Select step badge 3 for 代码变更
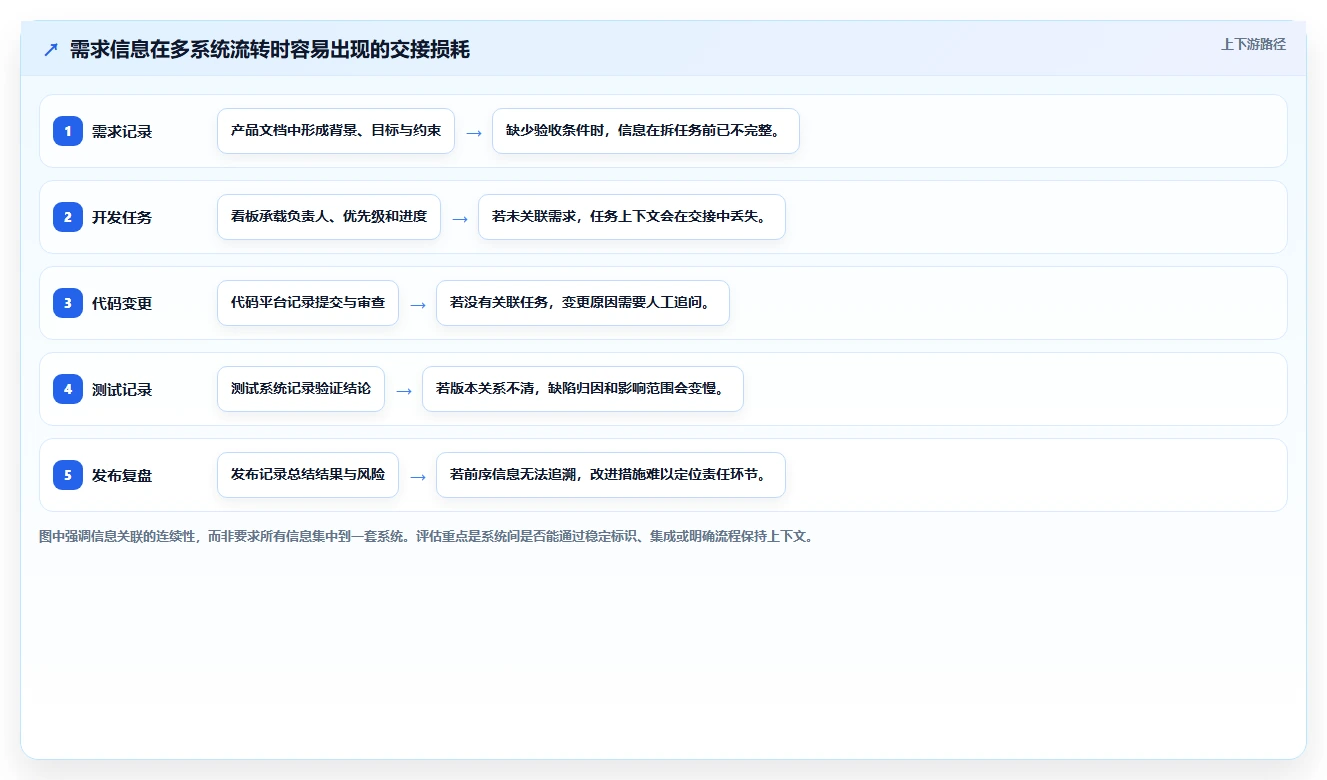The width and height of the screenshot is (1327, 780). coord(68,303)
